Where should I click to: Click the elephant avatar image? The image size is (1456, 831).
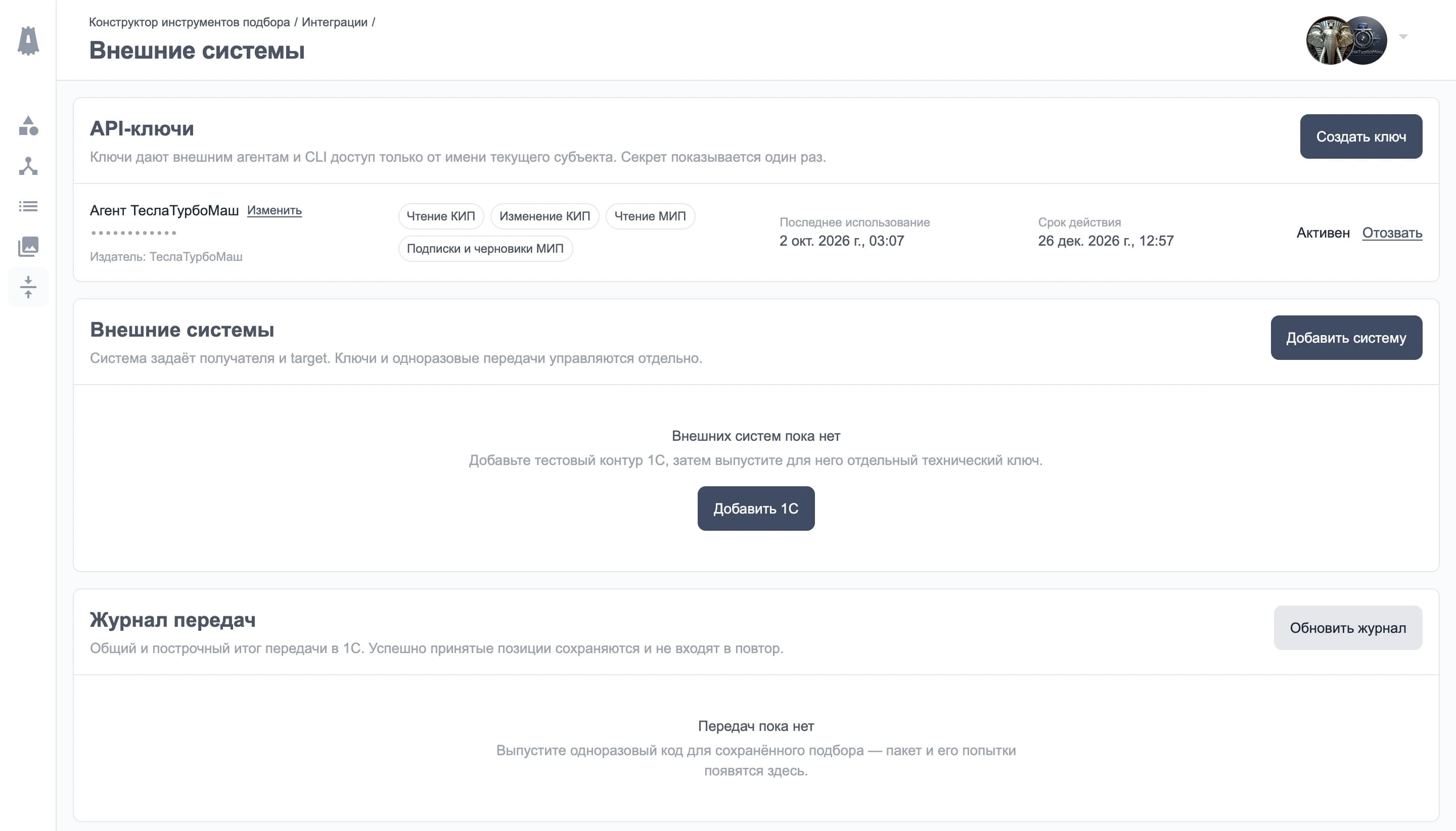click(x=1329, y=40)
